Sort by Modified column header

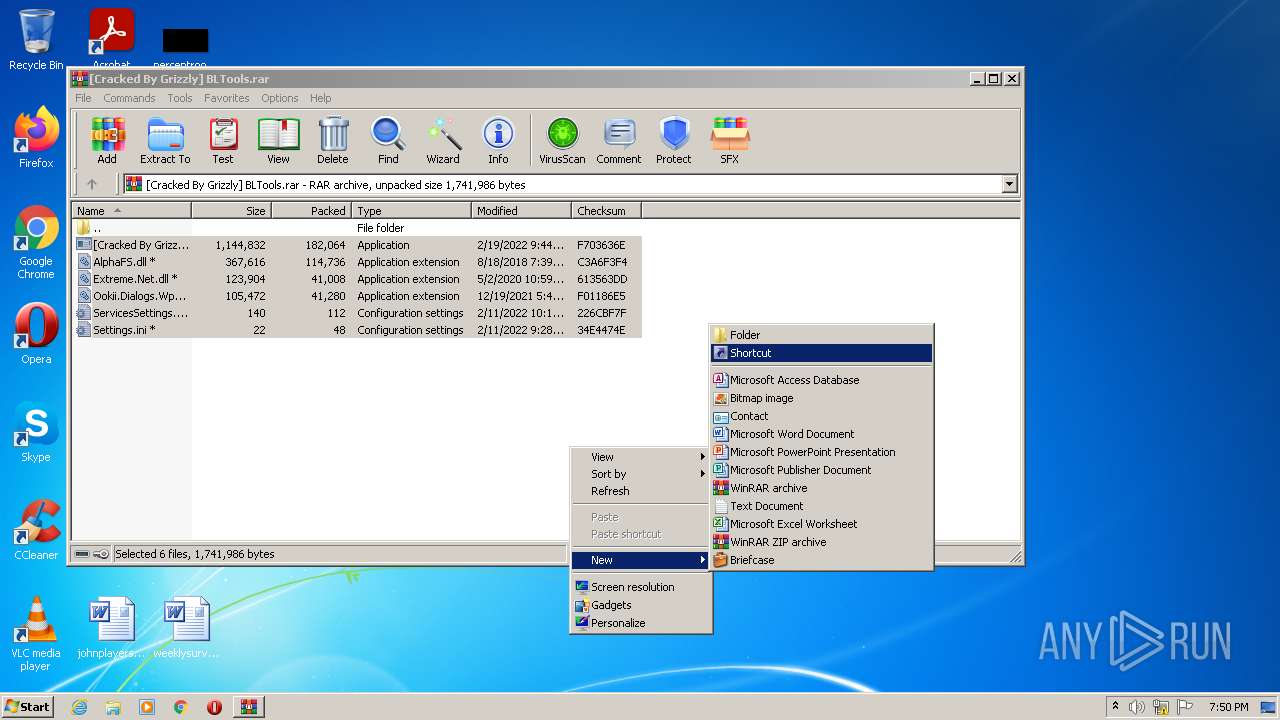click(x=521, y=211)
